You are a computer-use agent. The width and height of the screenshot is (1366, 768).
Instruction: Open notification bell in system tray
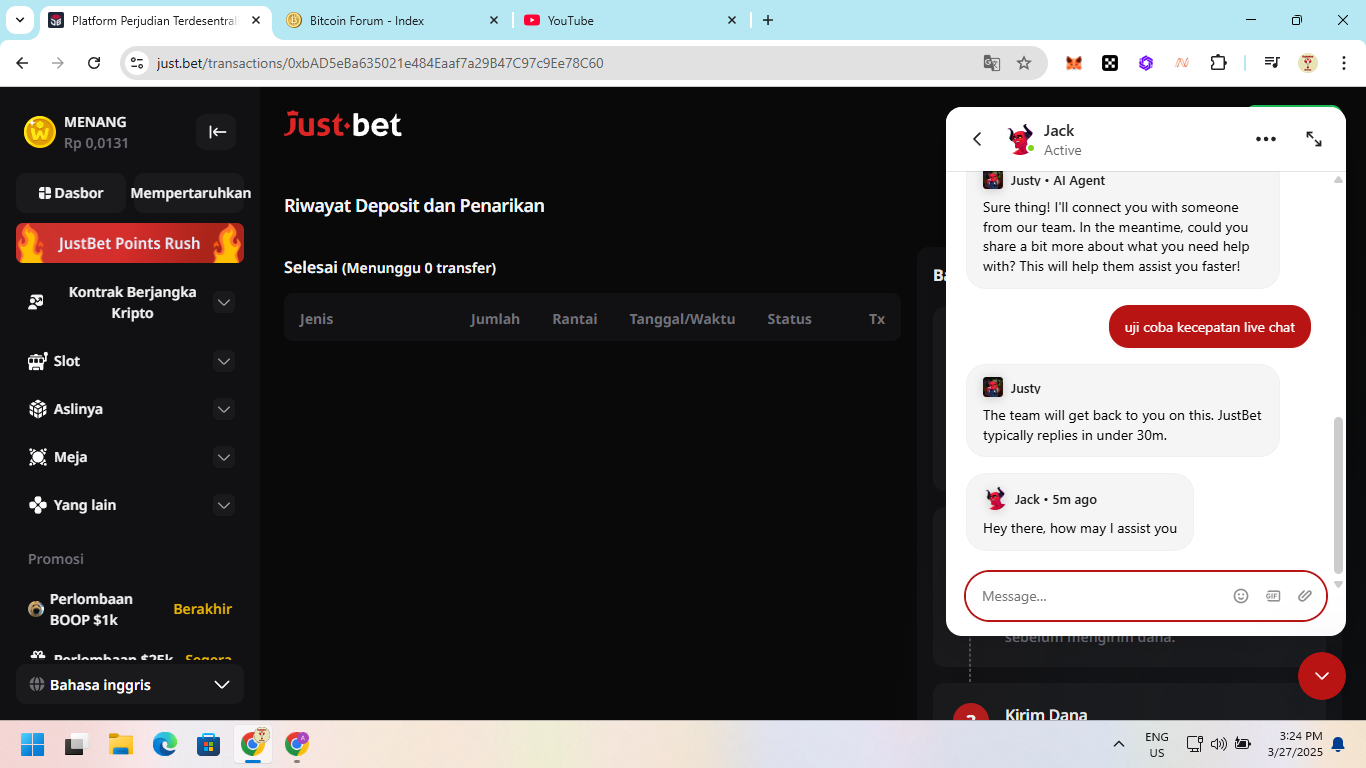pyautogui.click(x=1338, y=744)
